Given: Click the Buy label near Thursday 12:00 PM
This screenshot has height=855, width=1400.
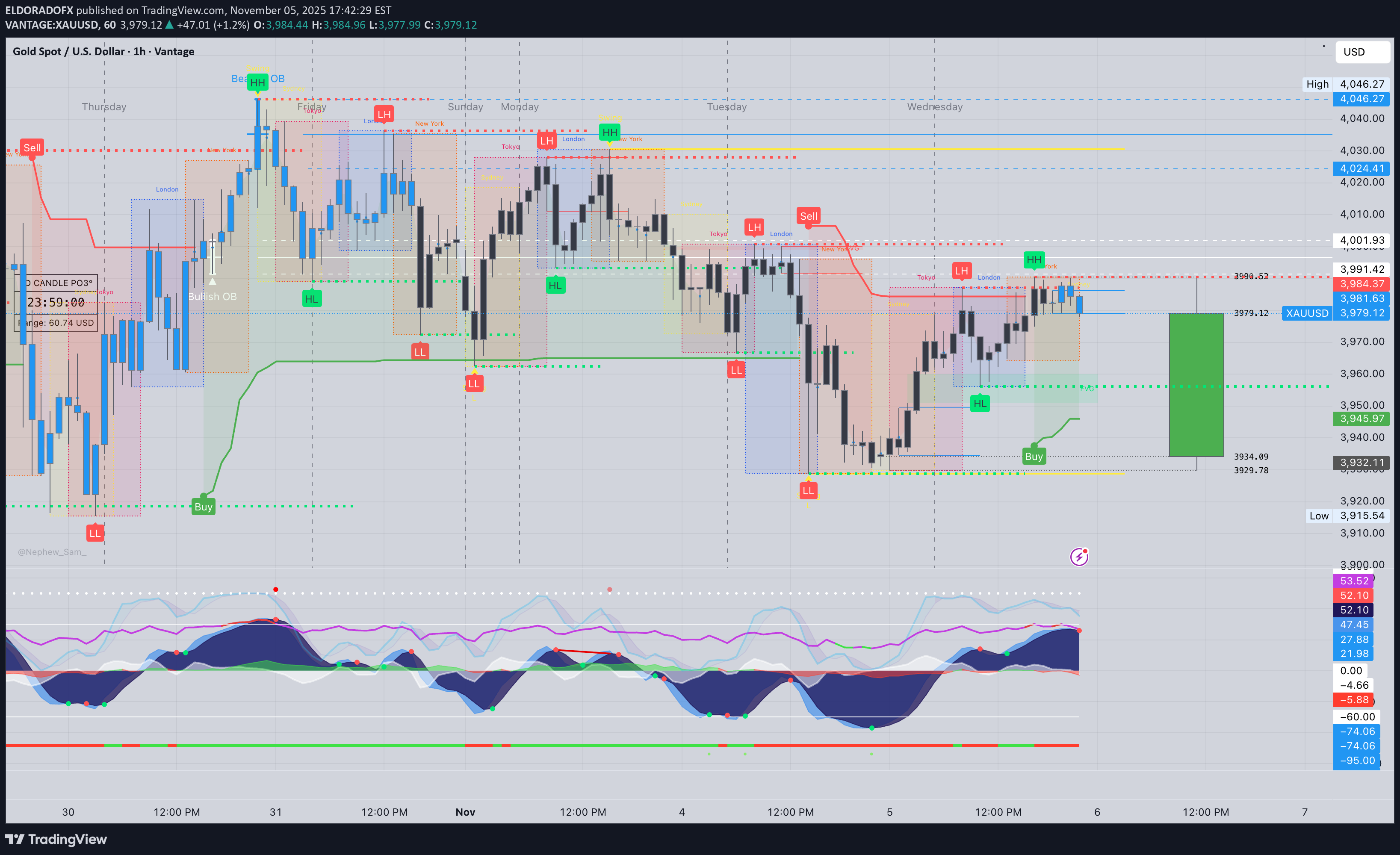Looking at the screenshot, I should point(204,507).
